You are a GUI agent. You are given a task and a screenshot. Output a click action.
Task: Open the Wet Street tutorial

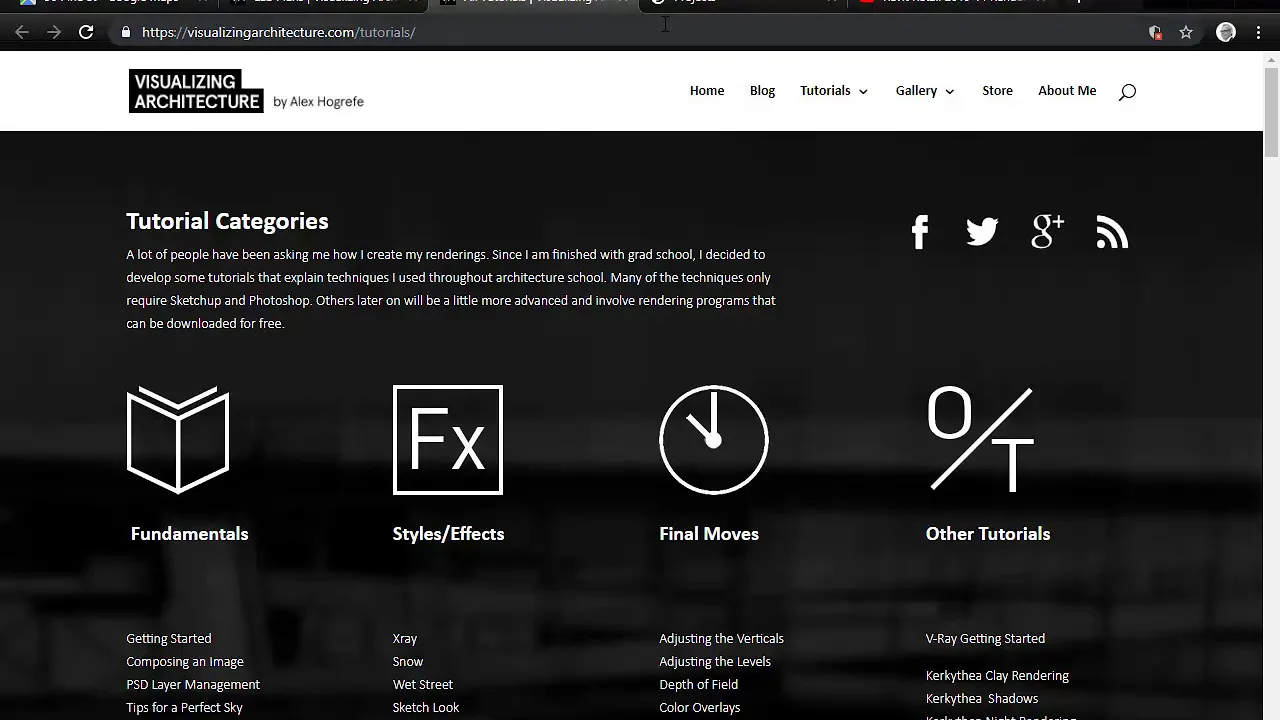(423, 684)
